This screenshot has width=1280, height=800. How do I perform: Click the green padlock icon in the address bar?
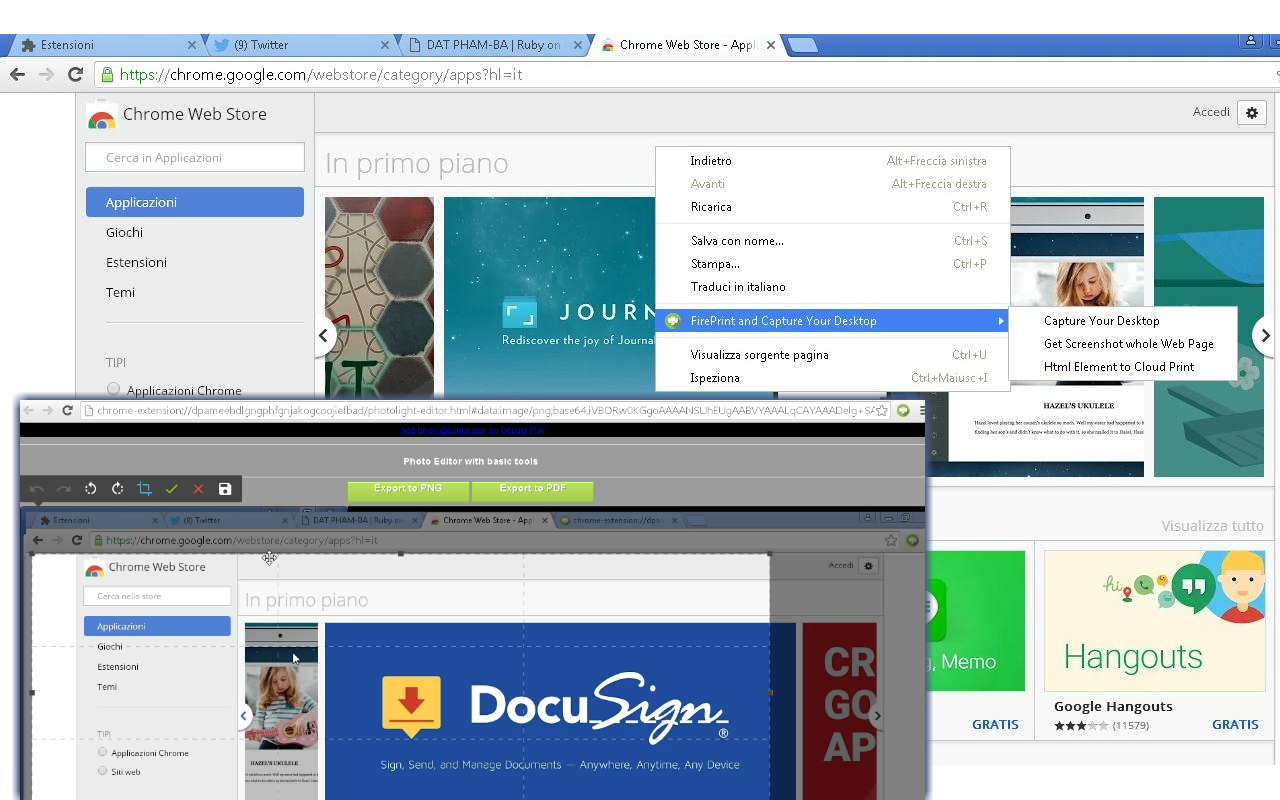click(x=107, y=74)
